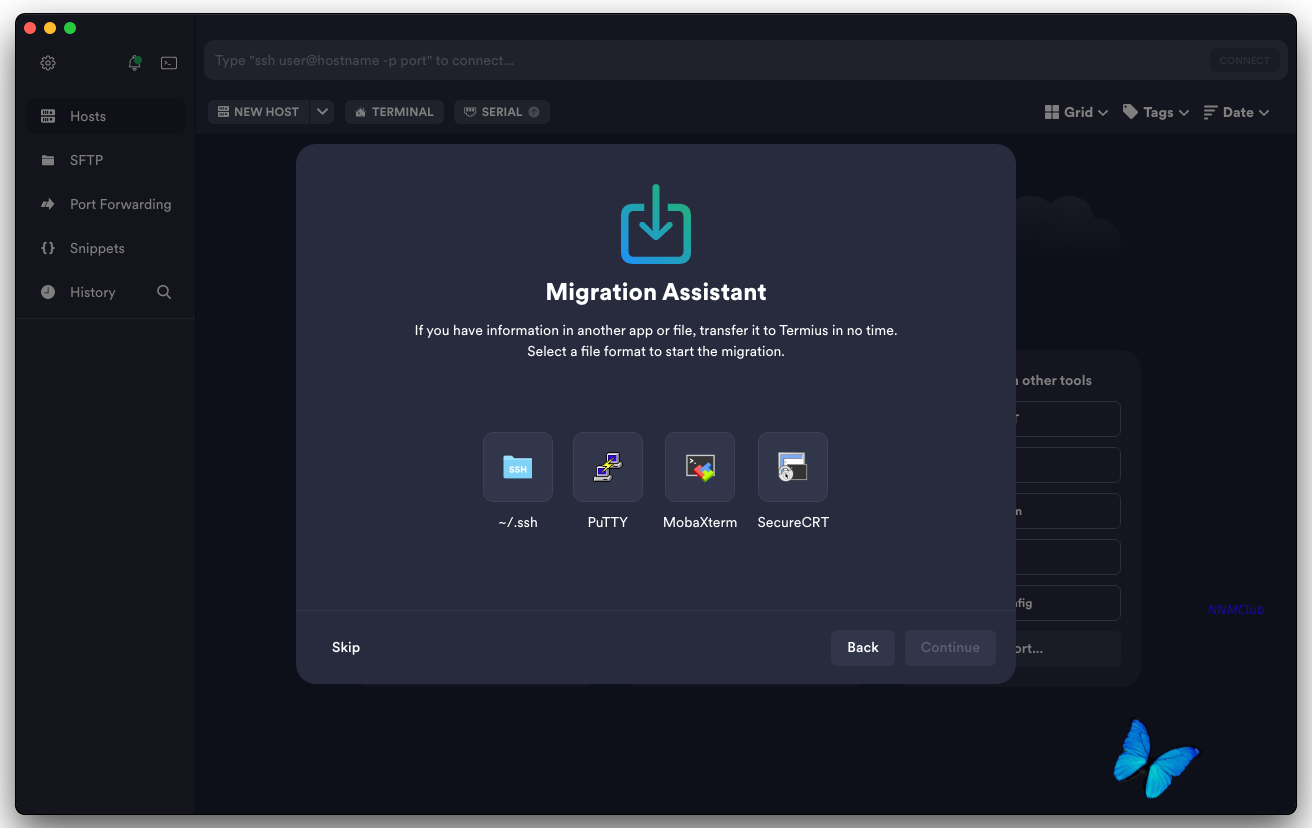Image resolution: width=1312 pixels, height=828 pixels.
Task: Open the Date sort dropdown
Action: coord(1236,112)
